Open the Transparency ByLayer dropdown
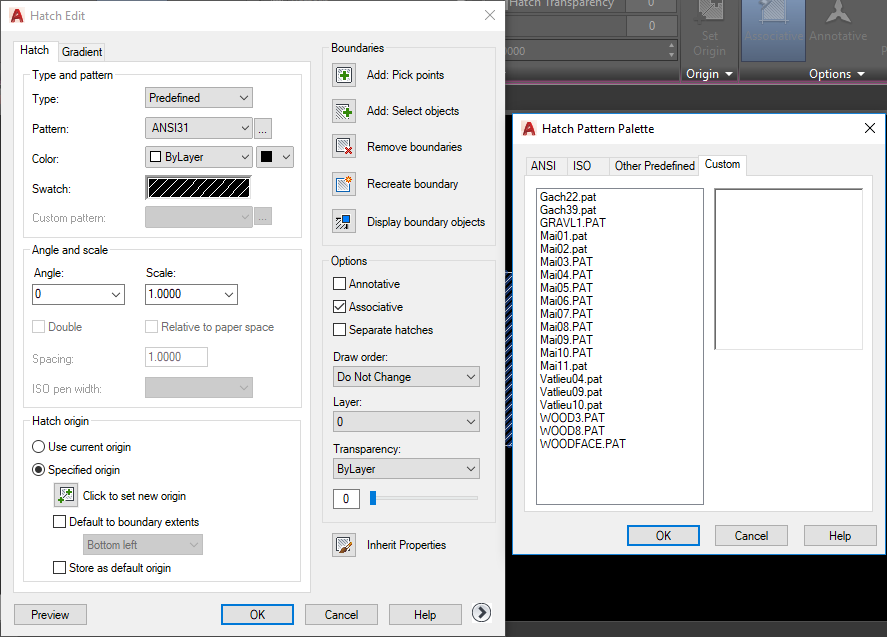 (406, 468)
